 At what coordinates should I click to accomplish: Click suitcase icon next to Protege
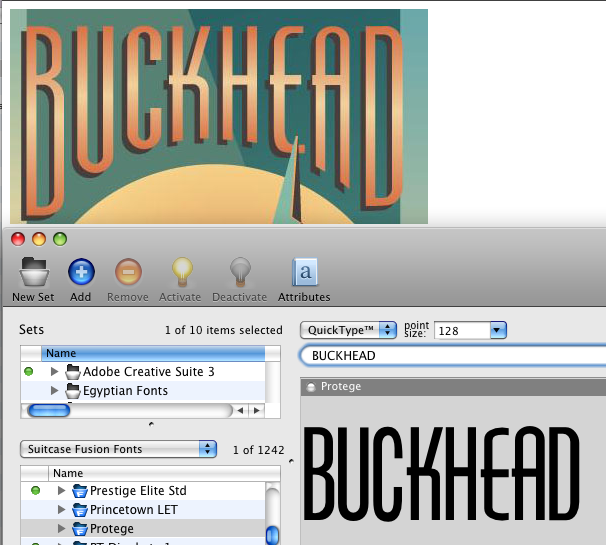coord(80,528)
